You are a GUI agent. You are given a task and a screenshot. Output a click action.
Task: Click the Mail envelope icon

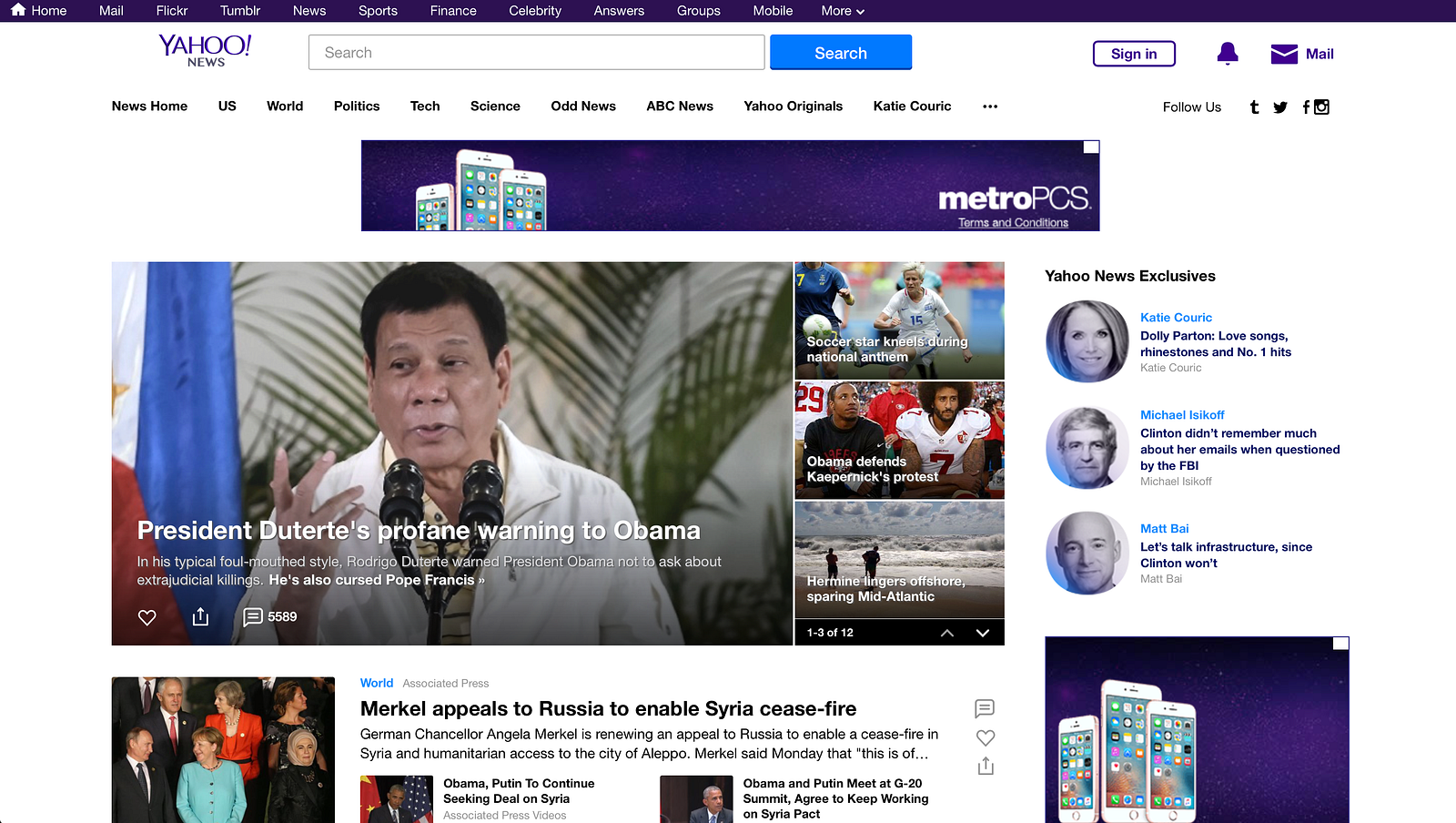tap(1284, 54)
